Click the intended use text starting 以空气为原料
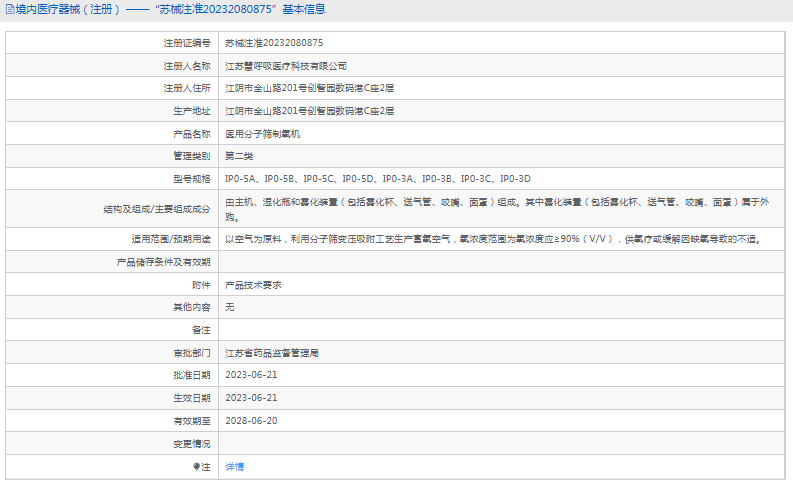The image size is (793, 482). click(494, 239)
